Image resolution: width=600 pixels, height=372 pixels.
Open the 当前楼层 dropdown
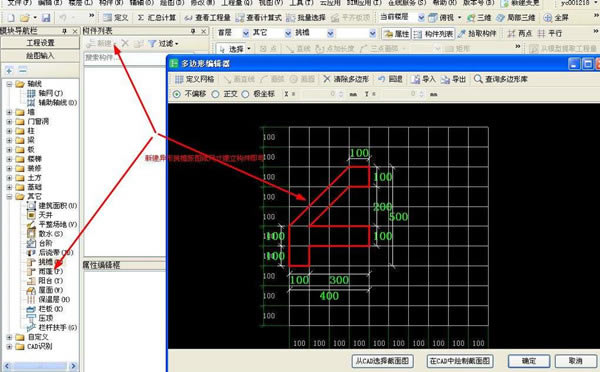pyautogui.click(x=421, y=18)
